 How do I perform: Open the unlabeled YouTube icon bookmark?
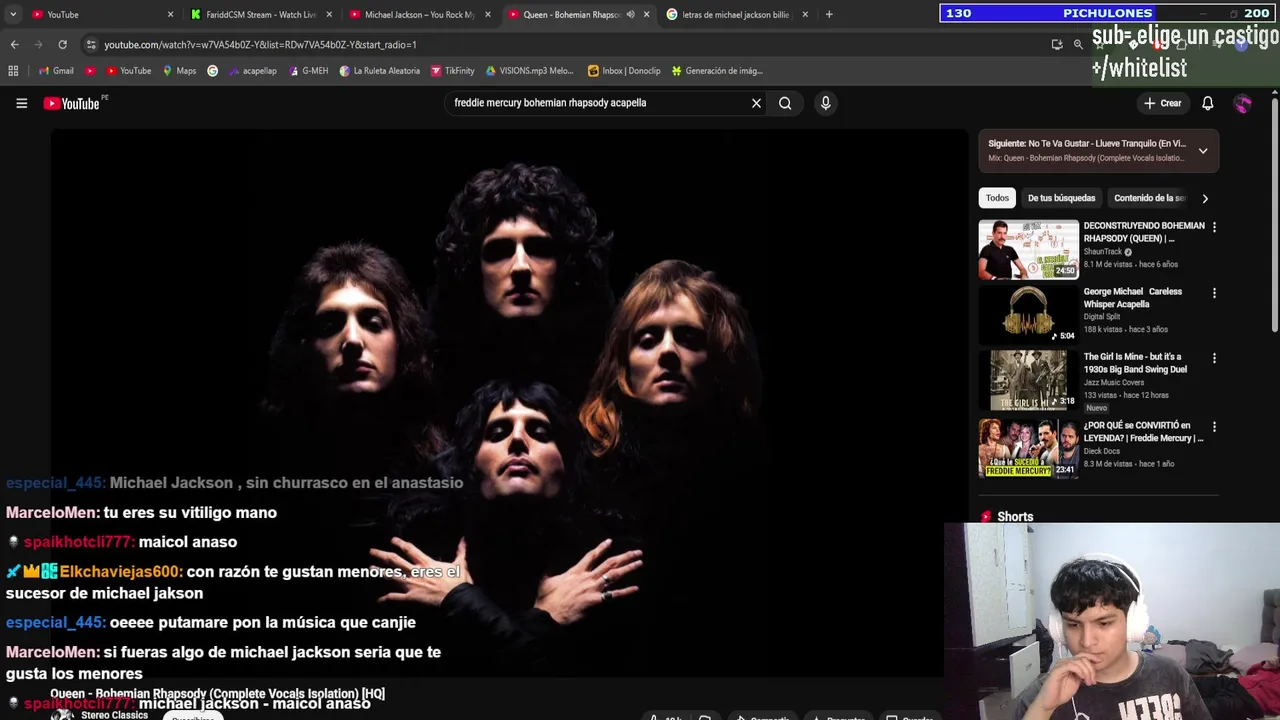tap(90, 71)
